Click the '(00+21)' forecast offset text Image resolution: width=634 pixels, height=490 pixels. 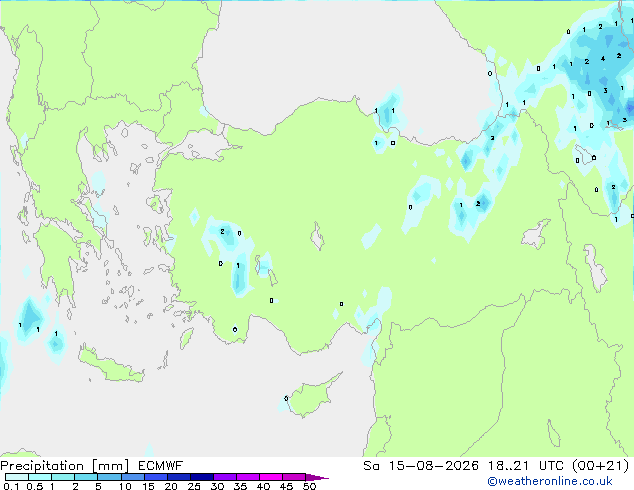[x=600, y=466]
